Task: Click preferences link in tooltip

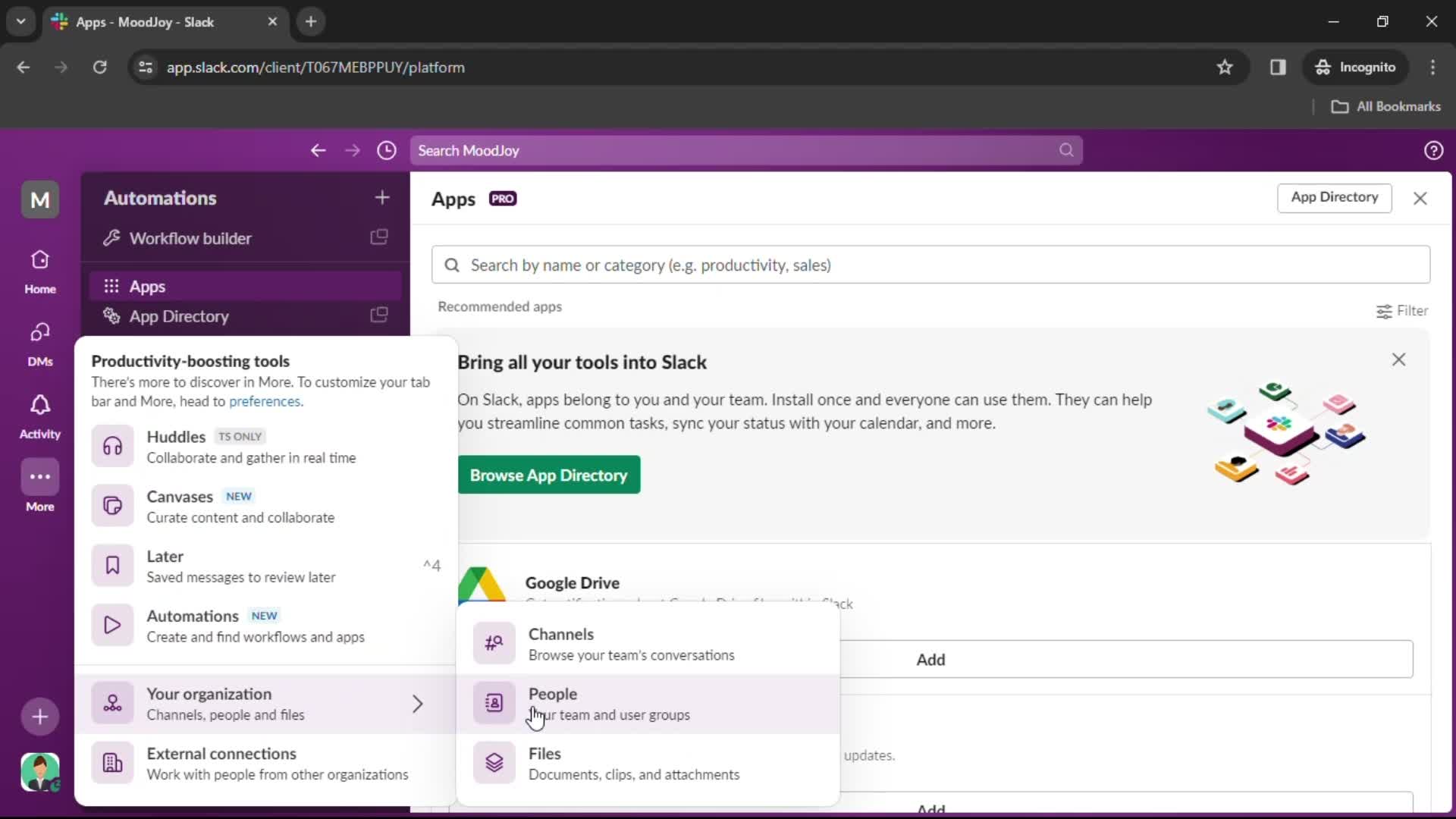Action: pos(264,401)
